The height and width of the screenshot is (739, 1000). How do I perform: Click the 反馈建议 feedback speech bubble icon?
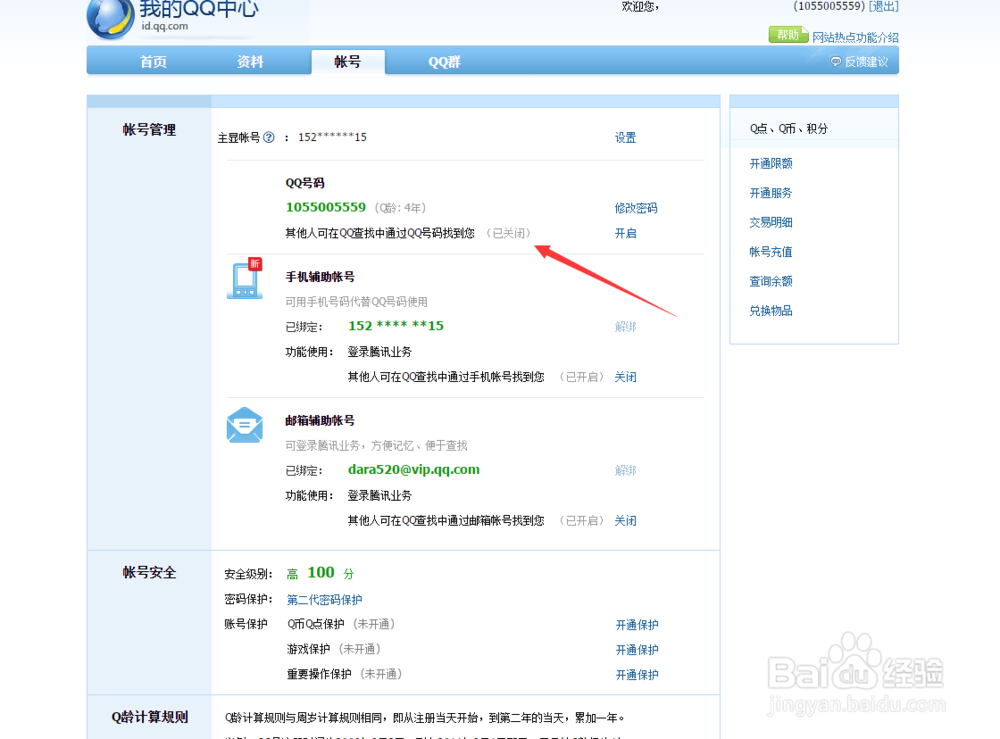tap(835, 62)
